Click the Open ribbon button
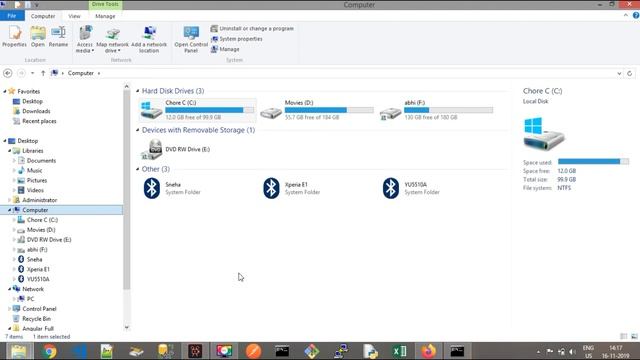640x360 pixels. (x=38, y=36)
